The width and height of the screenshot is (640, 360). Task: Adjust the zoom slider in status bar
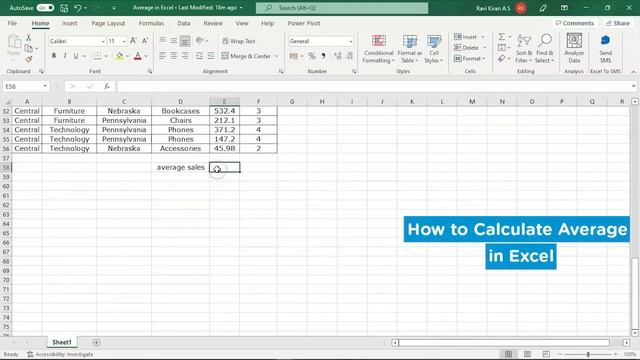point(588,354)
